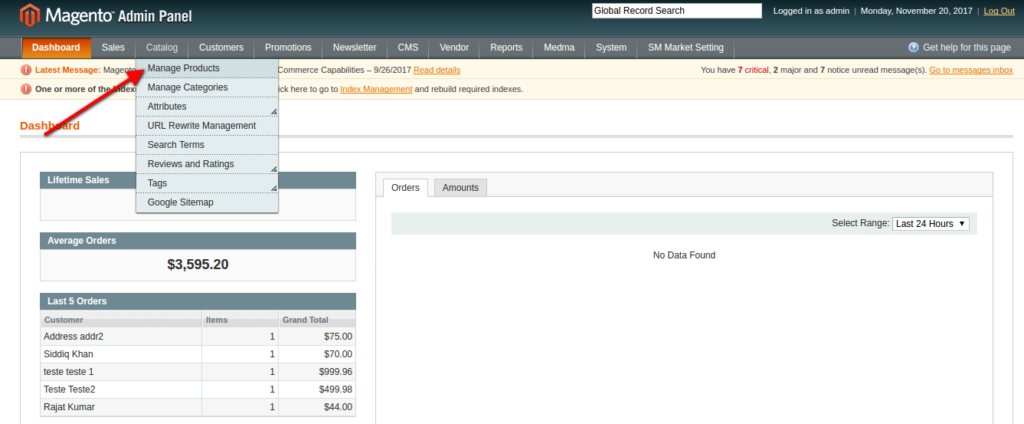Choose Google Sitemap menu entry
The height and width of the screenshot is (424, 1024).
[208, 203]
